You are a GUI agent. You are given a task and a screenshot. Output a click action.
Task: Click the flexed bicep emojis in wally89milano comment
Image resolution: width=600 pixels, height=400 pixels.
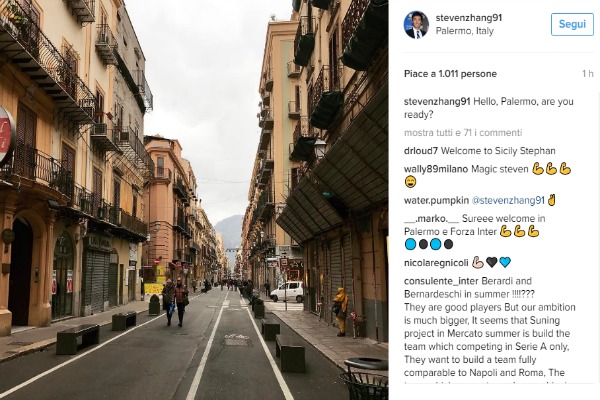(552, 169)
